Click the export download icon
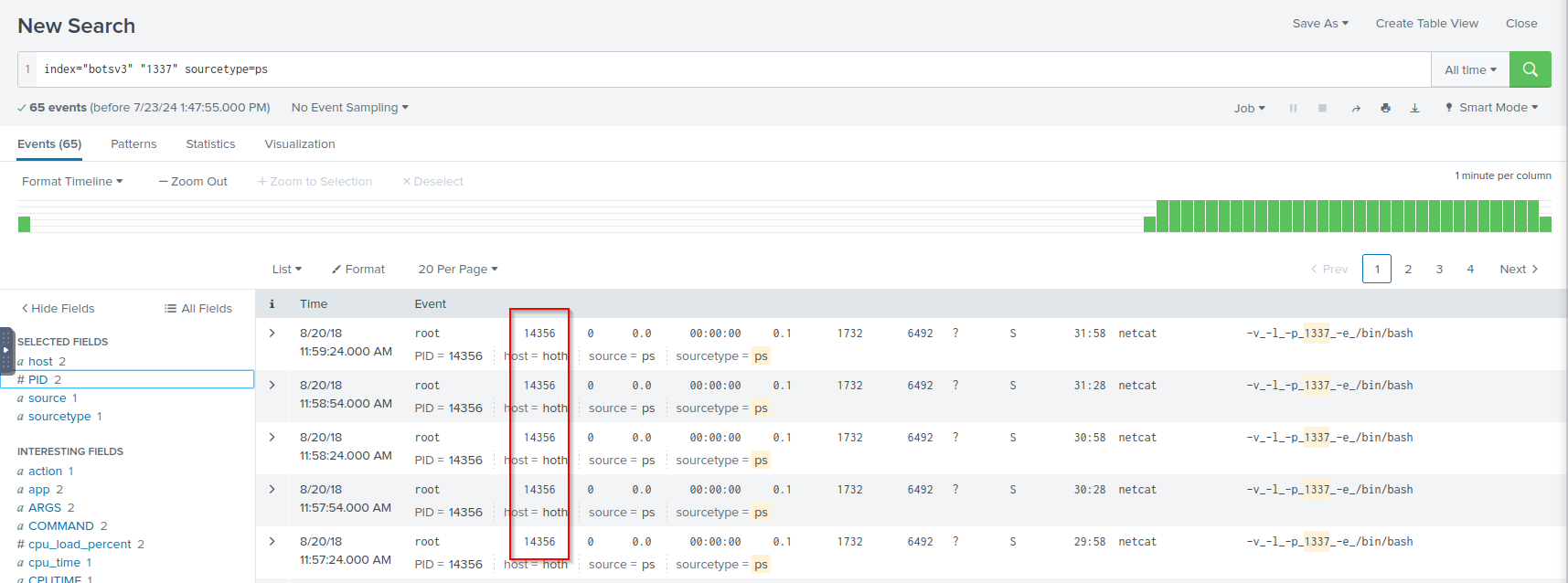1568x583 pixels. [1414, 108]
